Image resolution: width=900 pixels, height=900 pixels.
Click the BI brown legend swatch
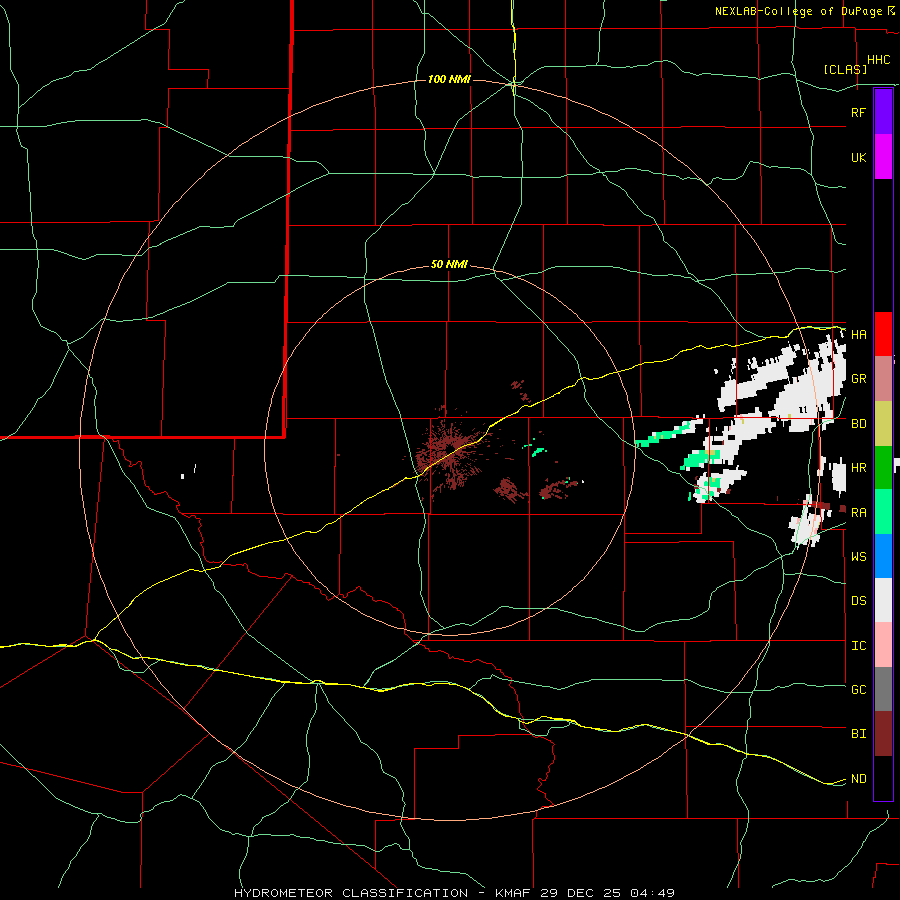[883, 734]
